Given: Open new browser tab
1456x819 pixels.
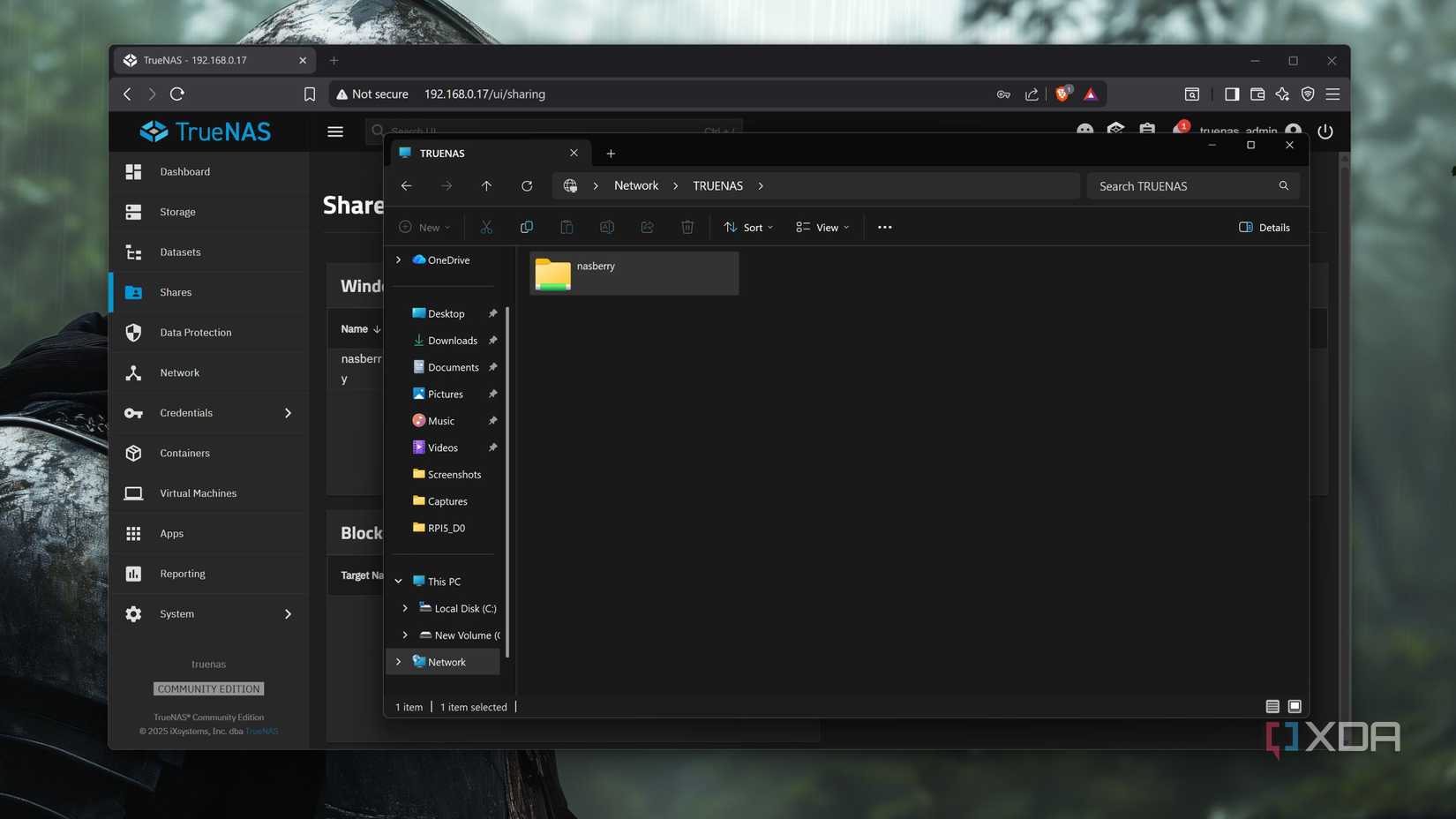Looking at the screenshot, I should point(334,61).
